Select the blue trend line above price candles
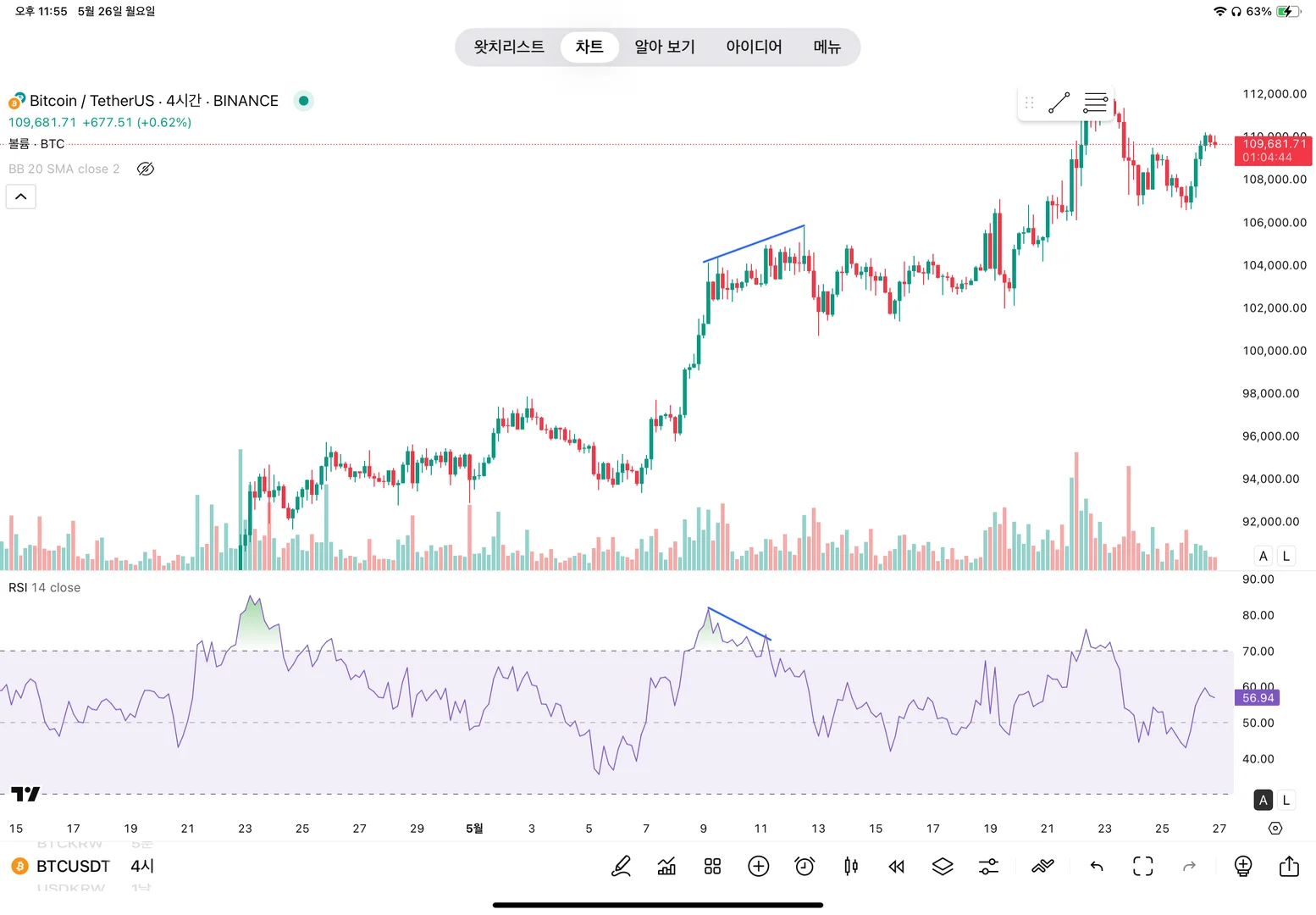Image resolution: width=1316 pixels, height=915 pixels. tap(754, 243)
